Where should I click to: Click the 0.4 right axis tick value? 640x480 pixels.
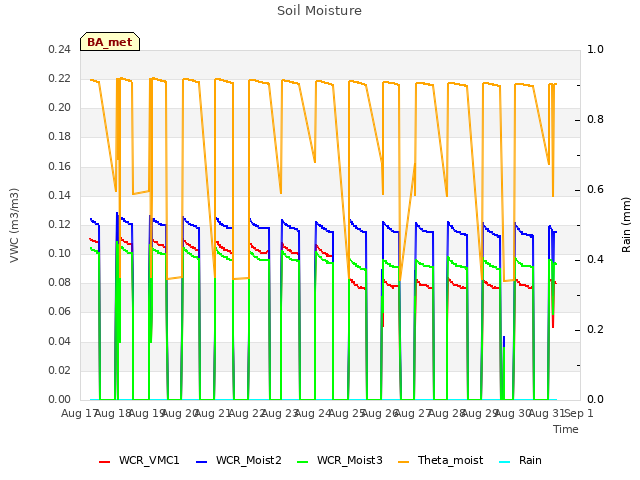point(595,259)
